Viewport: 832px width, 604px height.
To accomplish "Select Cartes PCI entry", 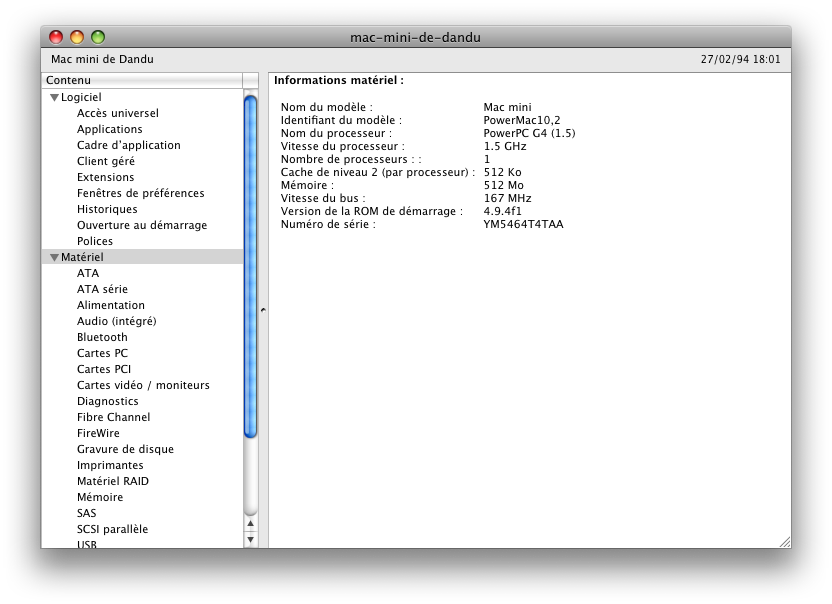I will [103, 369].
